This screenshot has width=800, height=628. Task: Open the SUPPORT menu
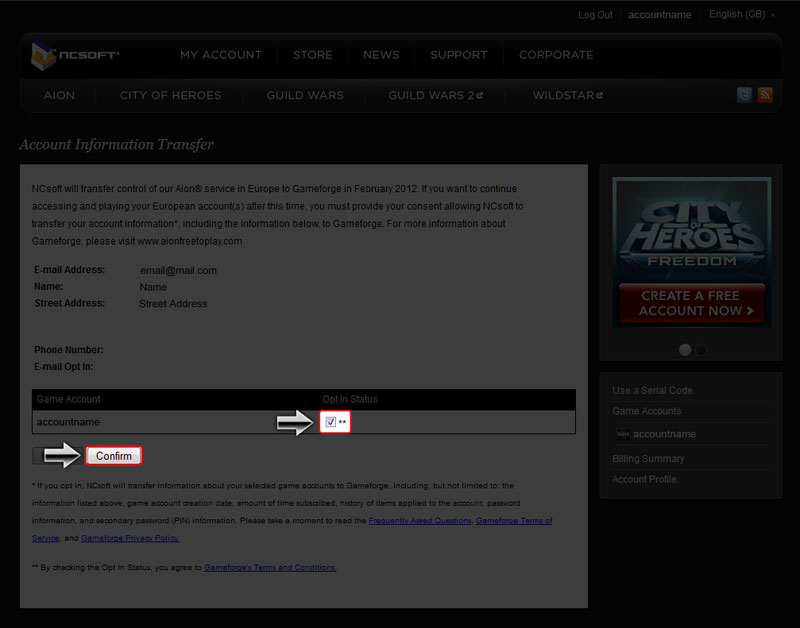coord(459,55)
